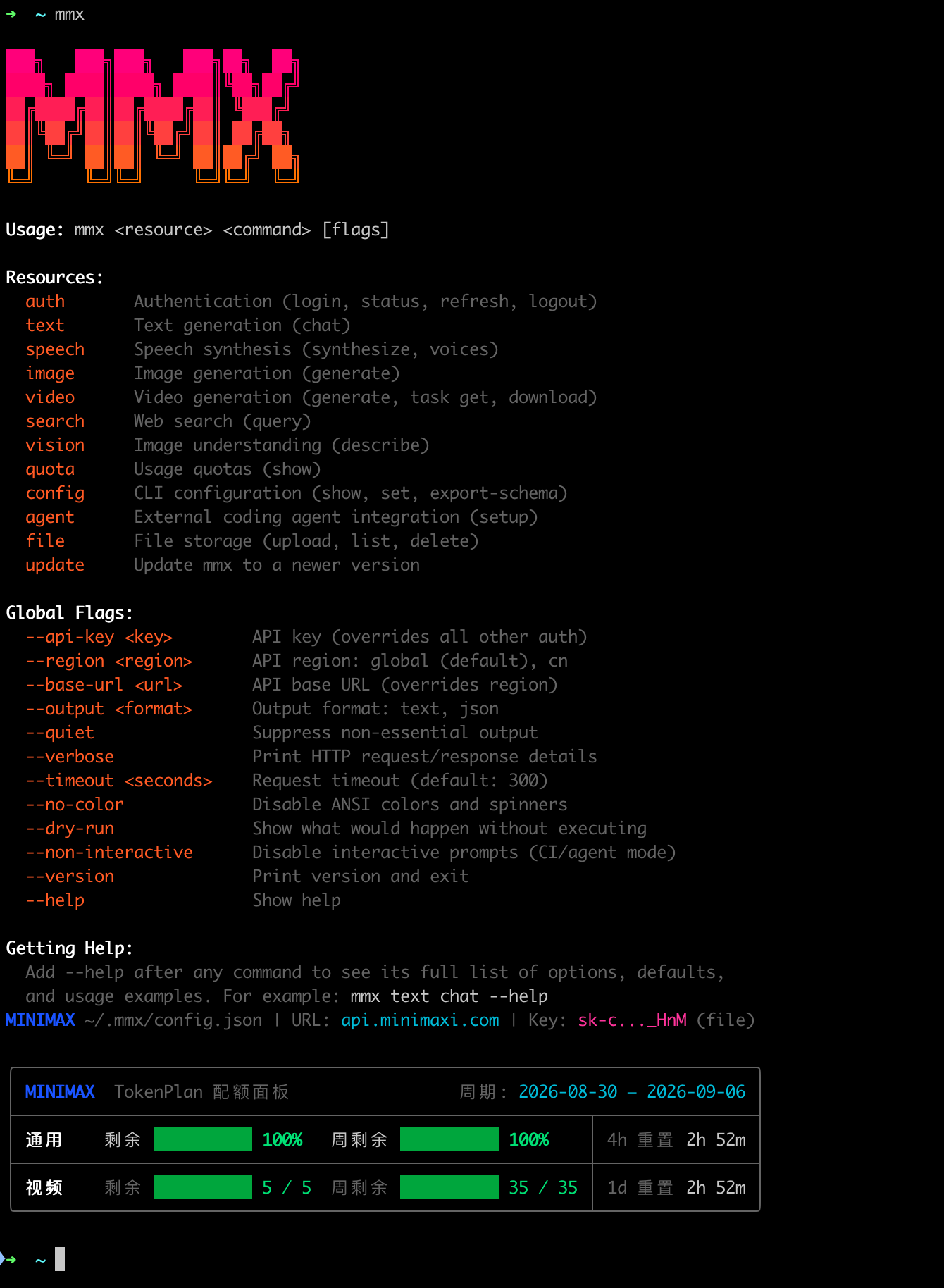Open the api.minimaxi.com URL
This screenshot has height=1288, width=944.
420,1020
